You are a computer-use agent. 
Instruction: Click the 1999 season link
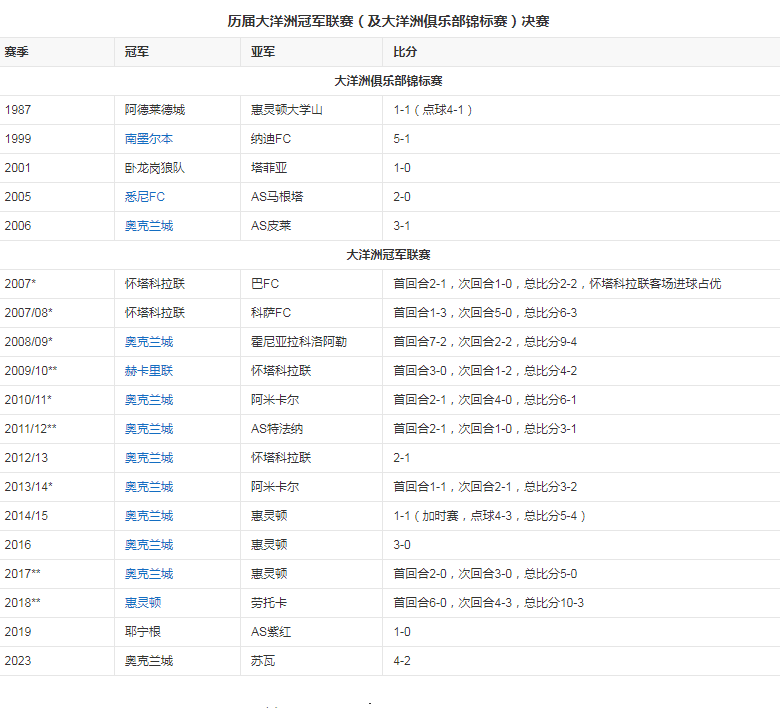tap(18, 139)
